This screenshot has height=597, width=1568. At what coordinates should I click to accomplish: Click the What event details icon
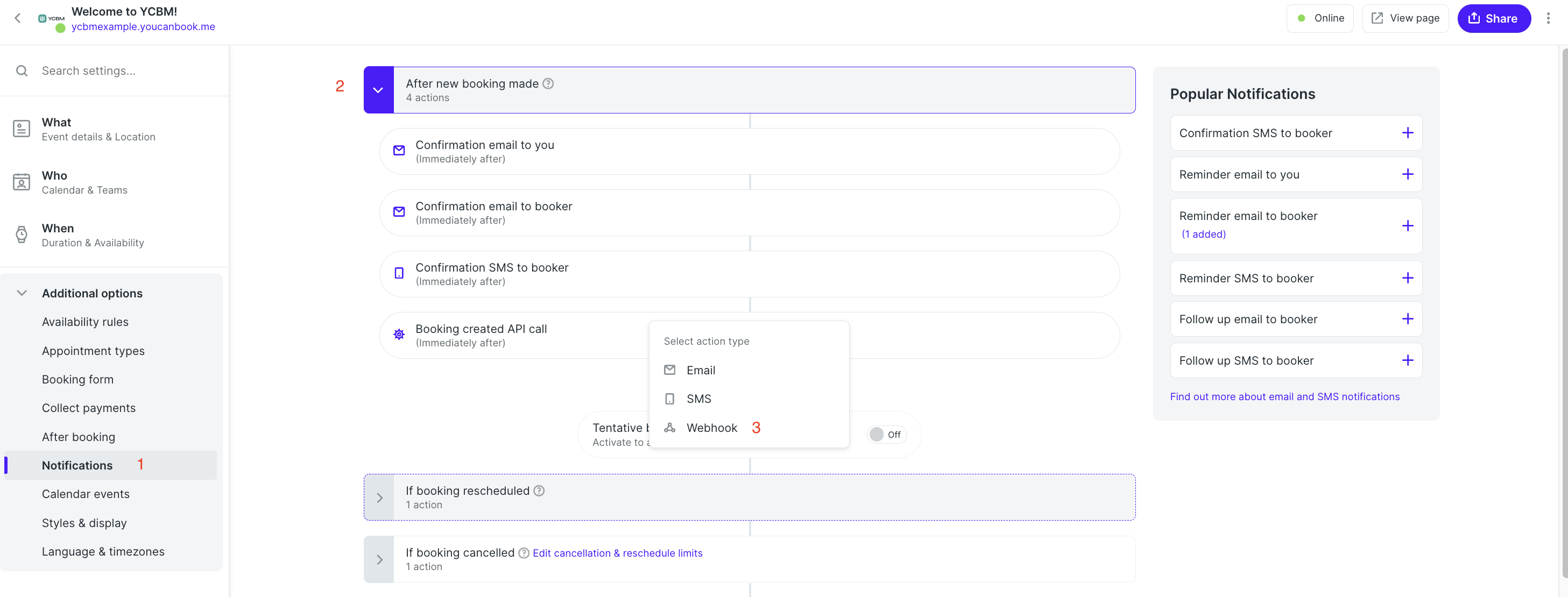(x=22, y=129)
